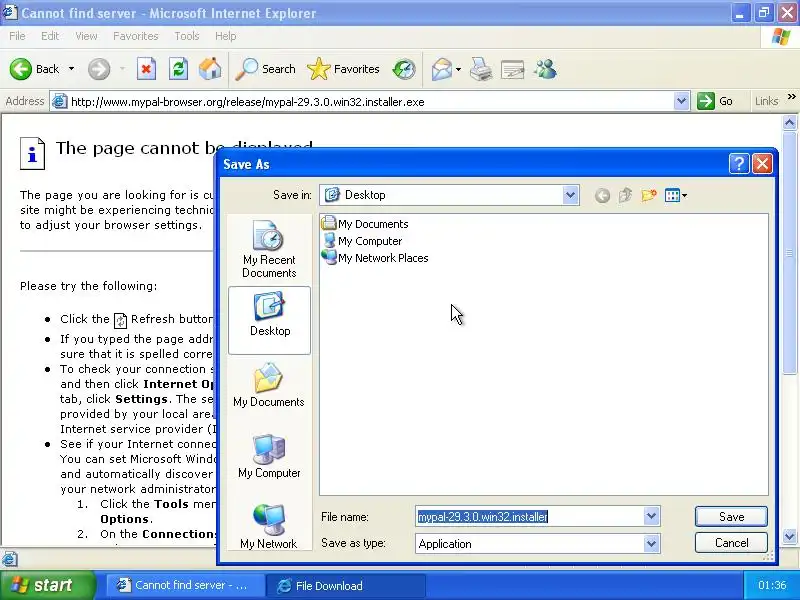
Task: Open the View menu
Action: tap(86, 36)
